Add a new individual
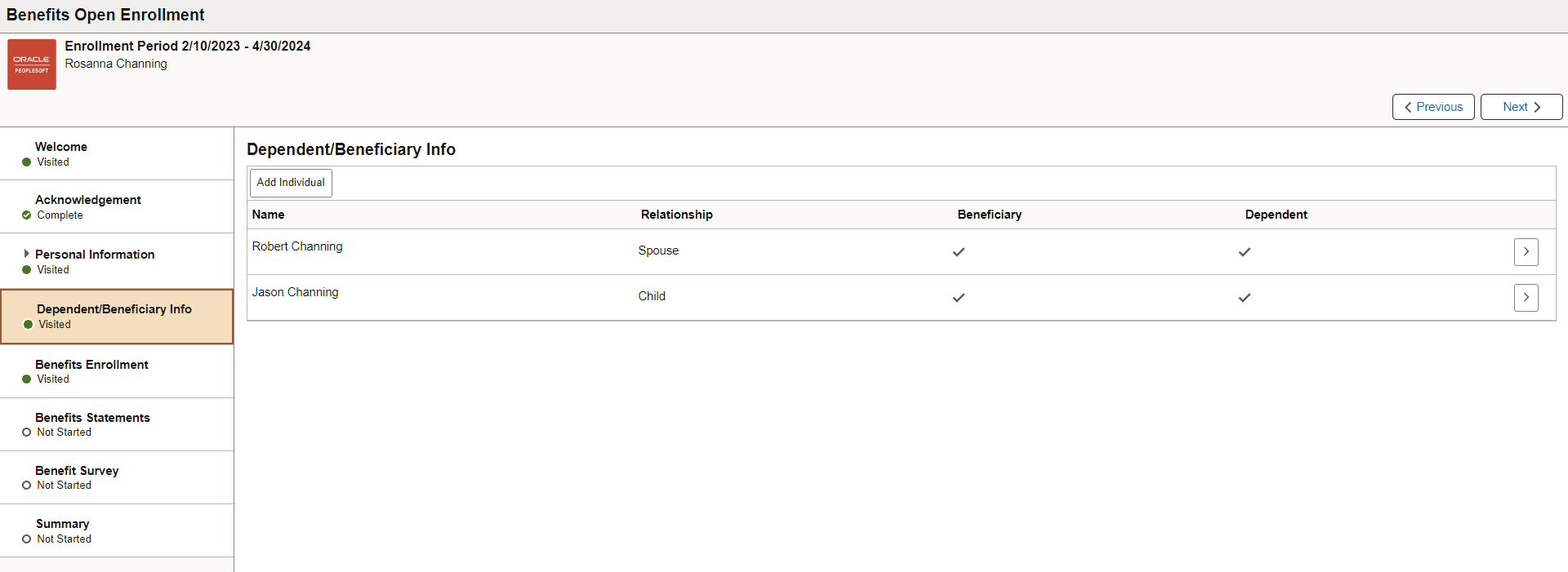1568x572 pixels. click(291, 183)
